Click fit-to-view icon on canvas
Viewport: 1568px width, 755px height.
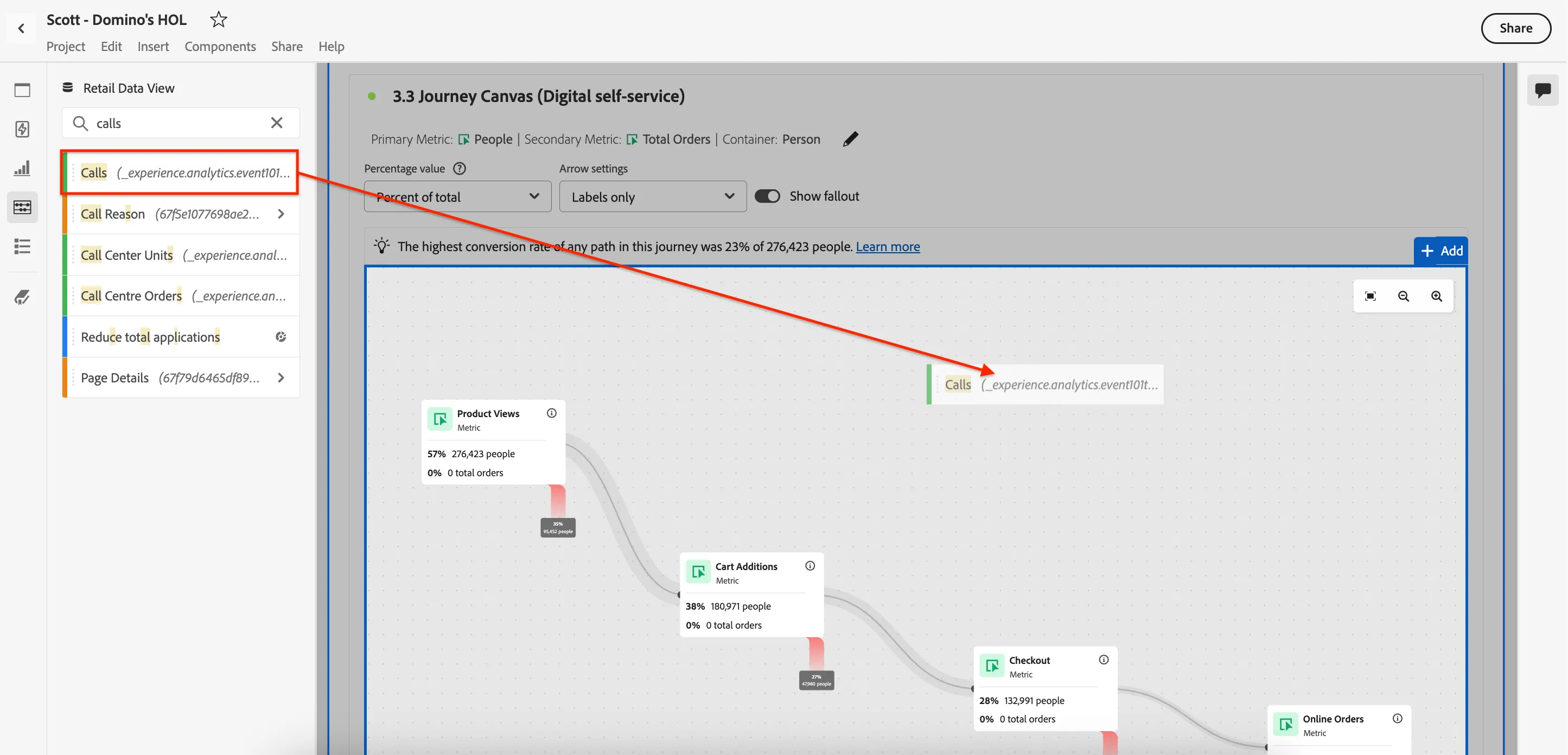tap(1370, 296)
